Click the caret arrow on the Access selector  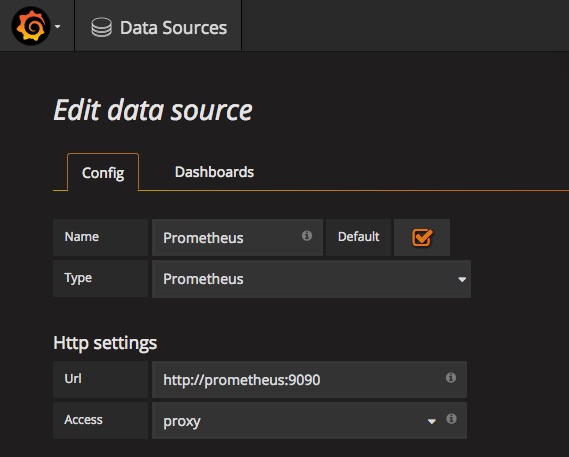[431, 421]
